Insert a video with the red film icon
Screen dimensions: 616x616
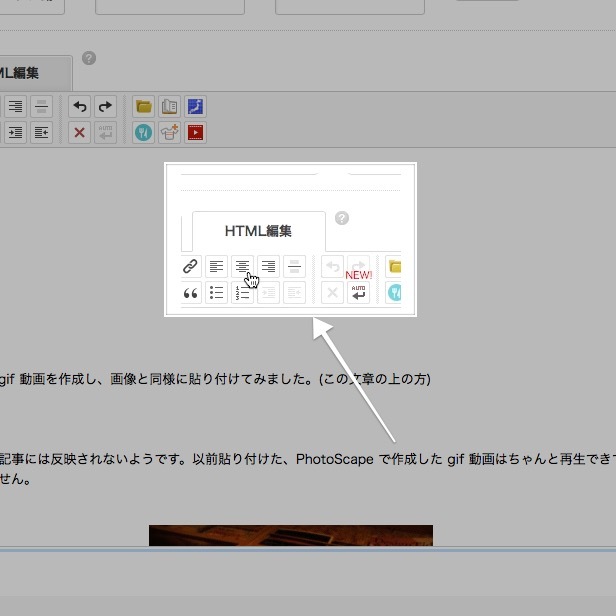pos(195,132)
